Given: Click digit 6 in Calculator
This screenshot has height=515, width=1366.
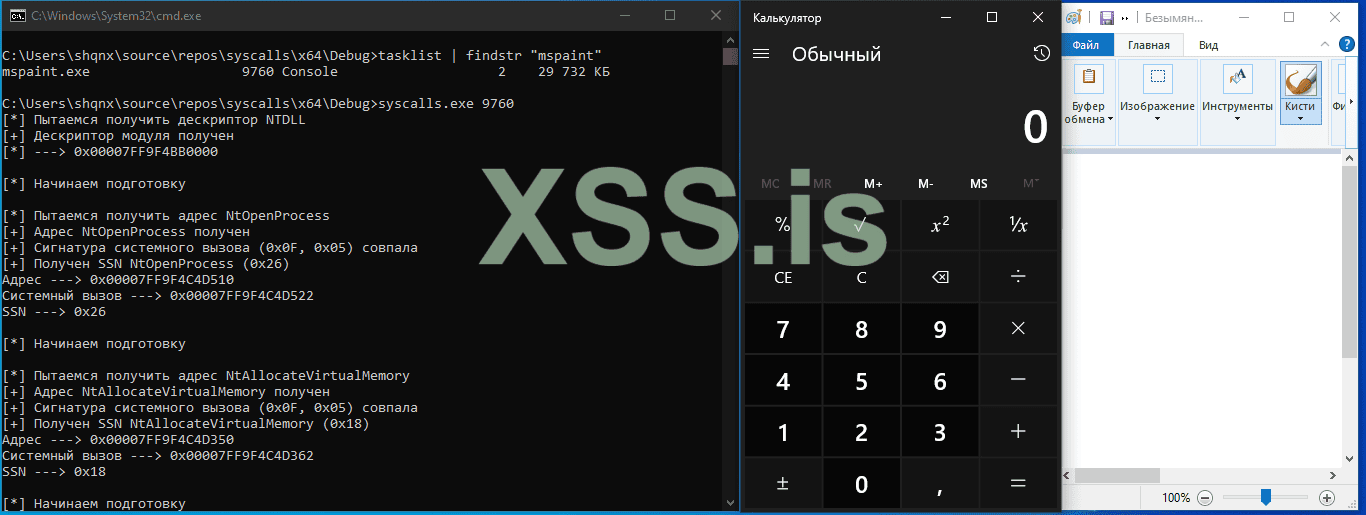Looking at the screenshot, I should (940, 381).
